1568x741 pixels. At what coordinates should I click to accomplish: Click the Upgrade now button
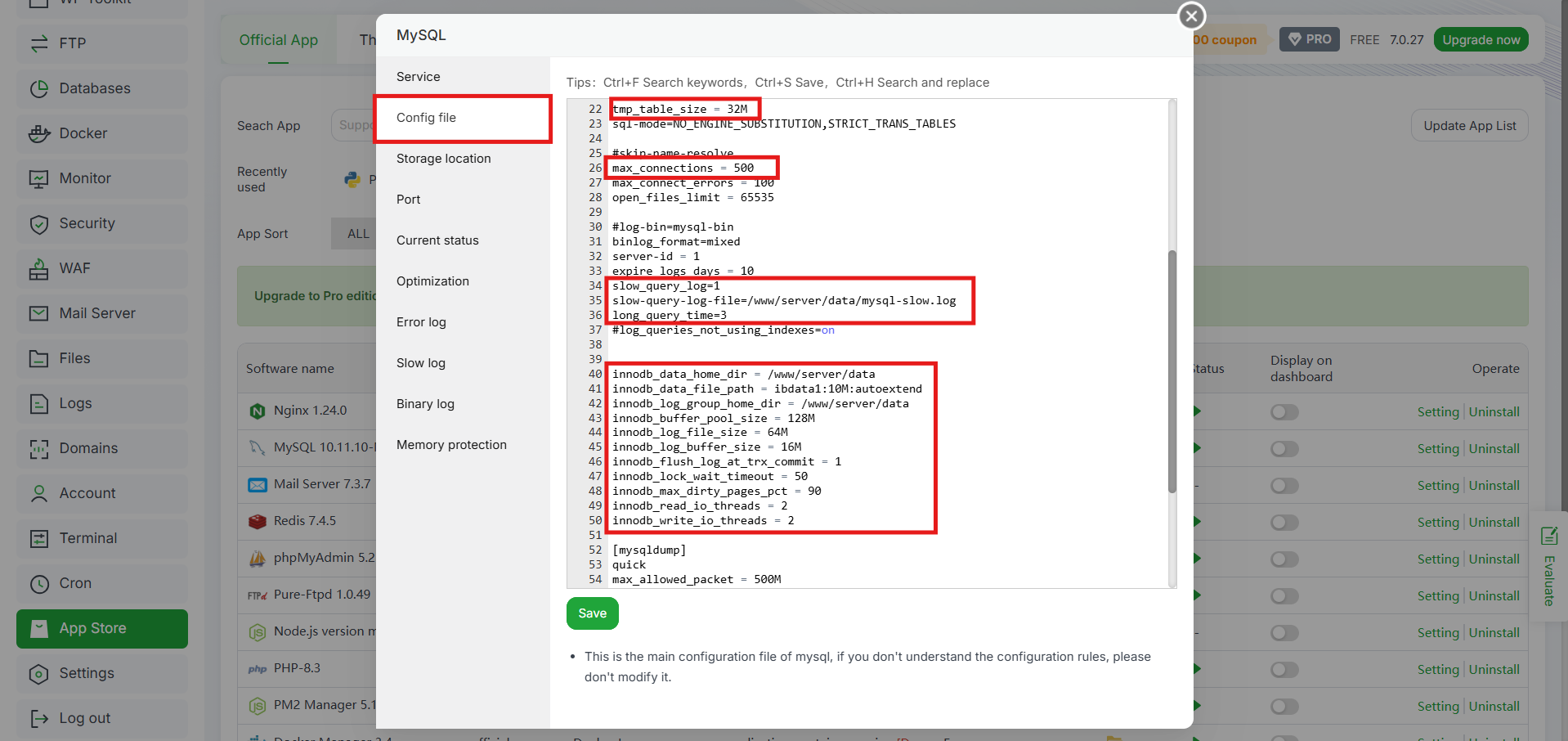(1481, 39)
